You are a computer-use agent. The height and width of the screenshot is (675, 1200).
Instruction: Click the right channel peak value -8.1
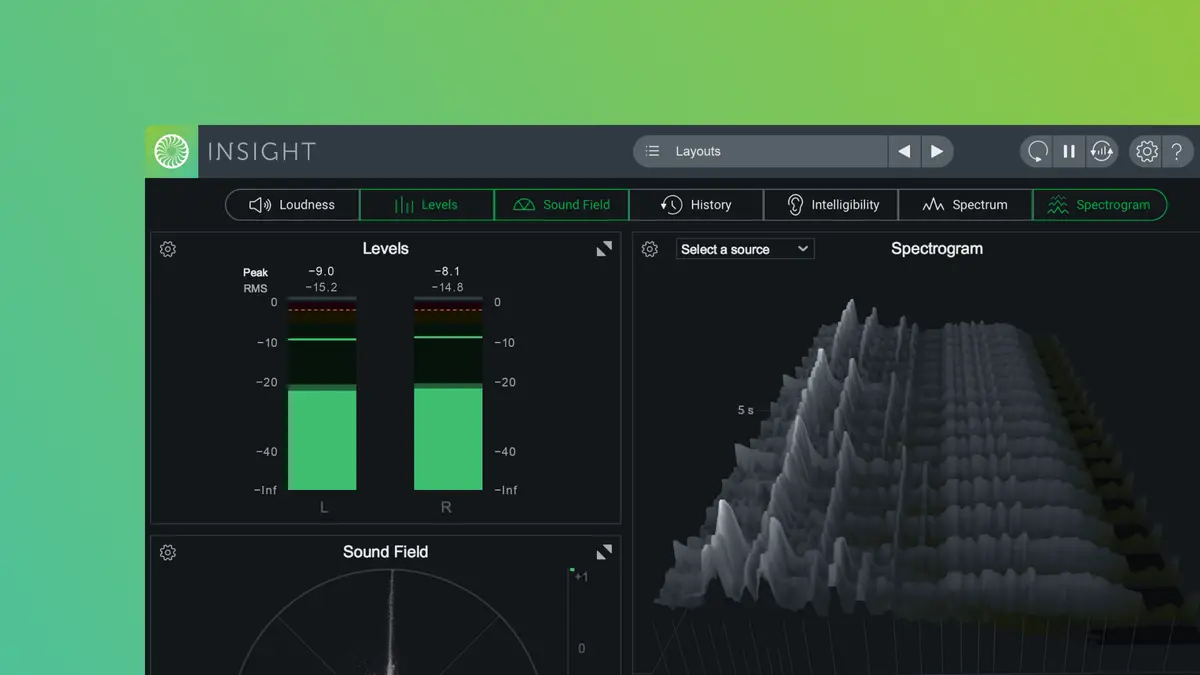(x=447, y=271)
